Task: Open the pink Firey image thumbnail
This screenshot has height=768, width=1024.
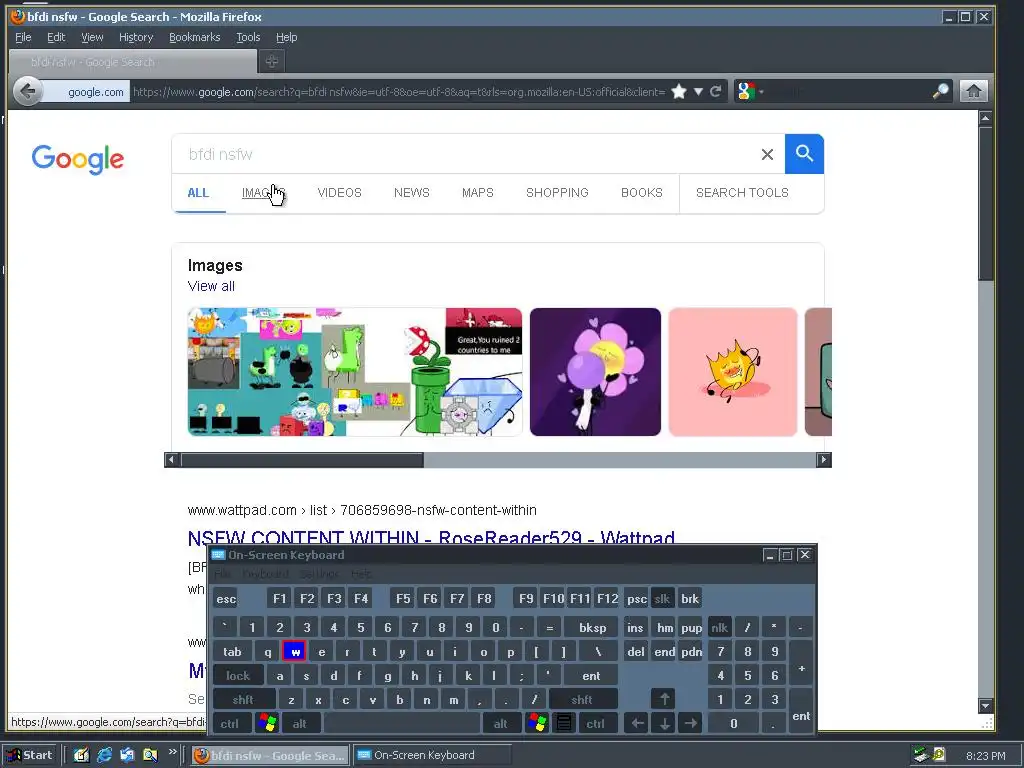Action: (x=733, y=372)
